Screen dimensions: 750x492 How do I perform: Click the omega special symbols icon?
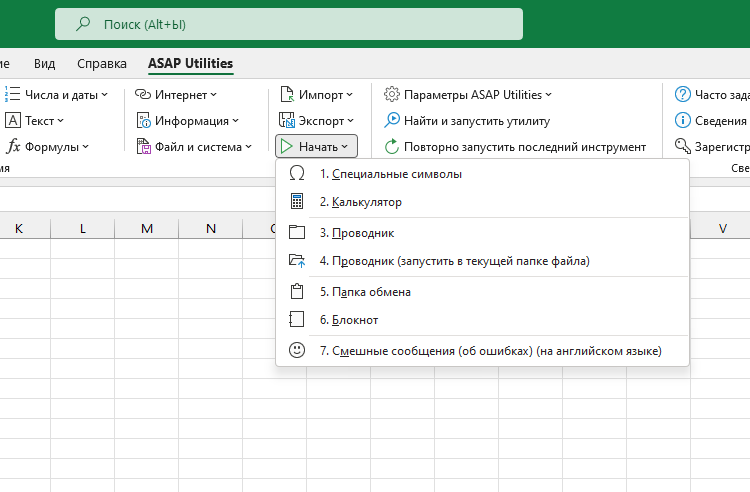(x=297, y=173)
